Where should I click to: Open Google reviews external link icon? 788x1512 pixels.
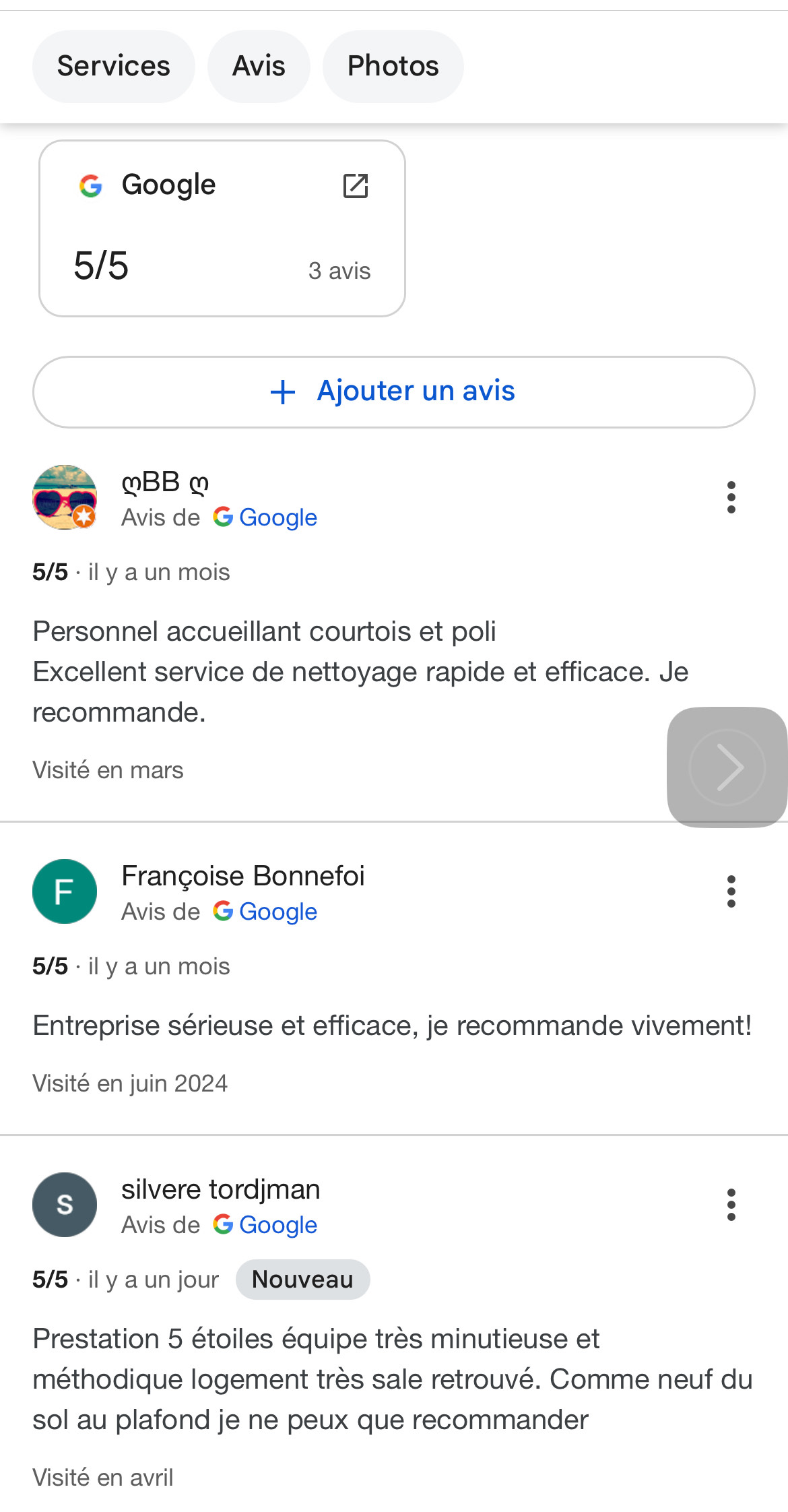coord(356,186)
